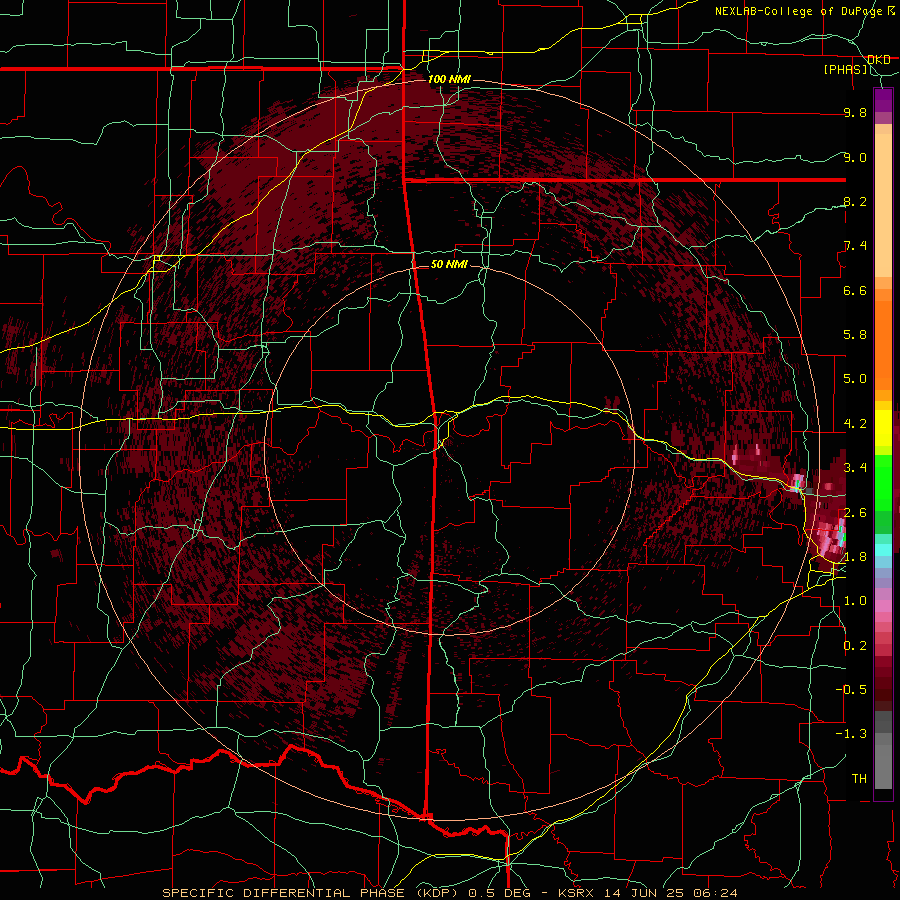
Task: Click the 0.2 scale value
Action: pyautogui.click(x=855, y=646)
